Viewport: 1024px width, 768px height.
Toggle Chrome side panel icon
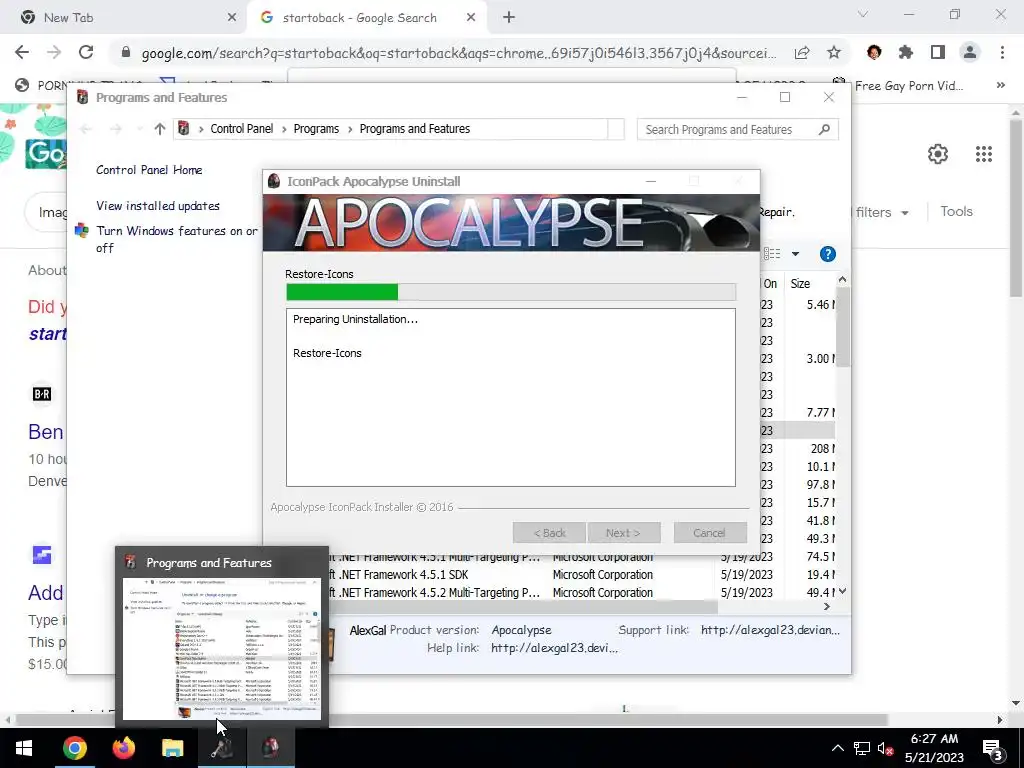click(x=938, y=52)
